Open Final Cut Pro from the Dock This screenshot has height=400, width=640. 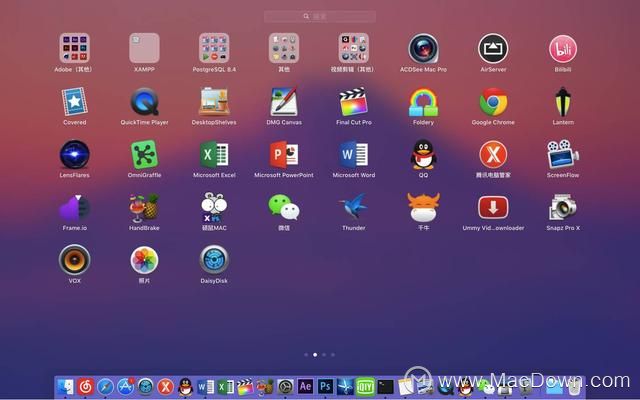point(245,386)
